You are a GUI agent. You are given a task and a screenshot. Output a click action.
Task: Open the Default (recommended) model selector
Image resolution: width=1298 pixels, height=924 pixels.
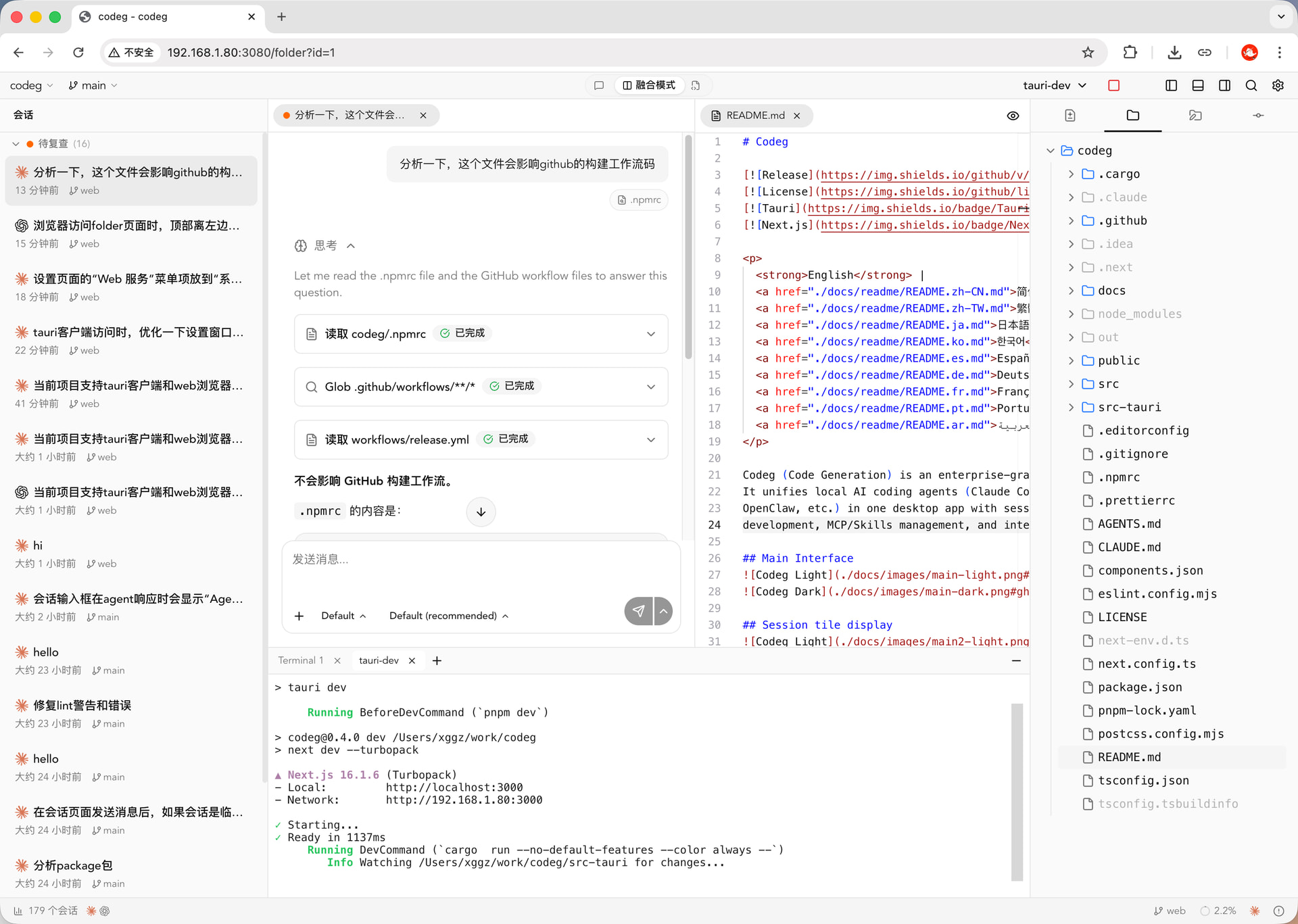coord(449,616)
